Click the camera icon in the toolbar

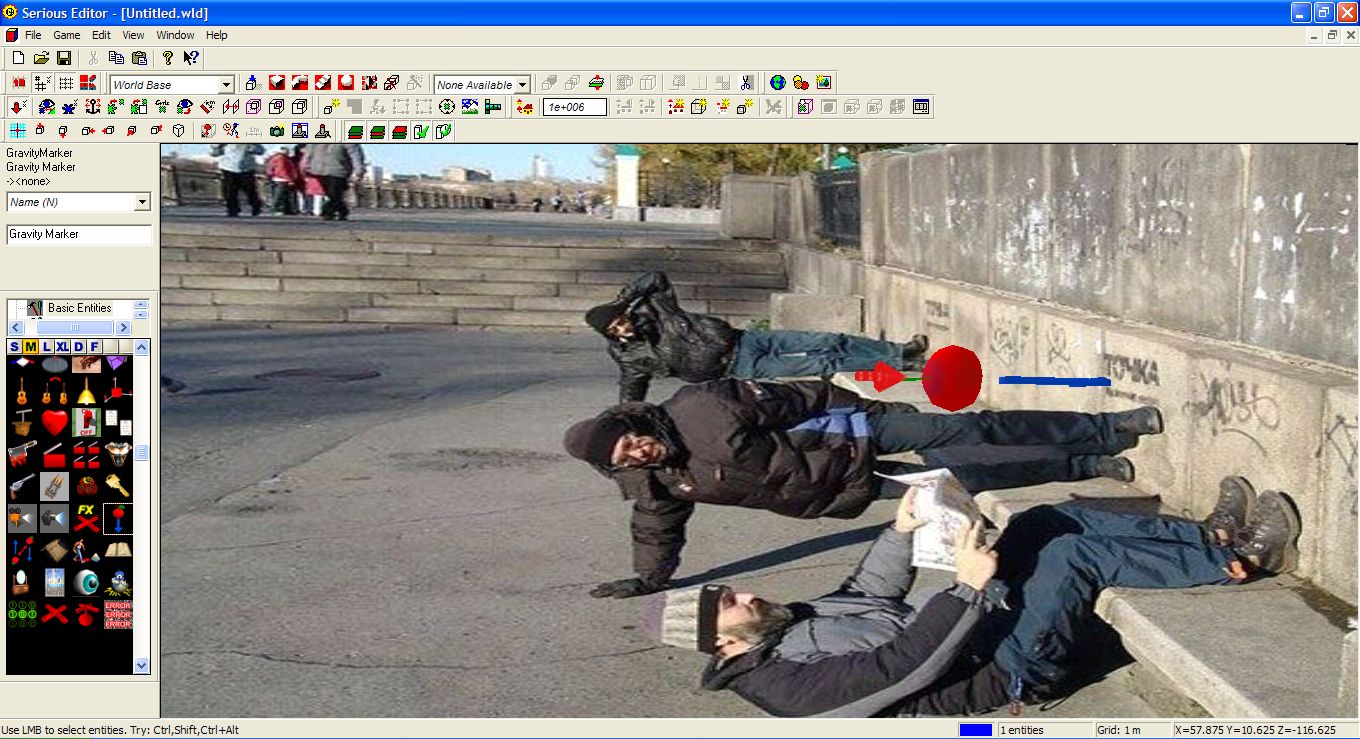277,131
